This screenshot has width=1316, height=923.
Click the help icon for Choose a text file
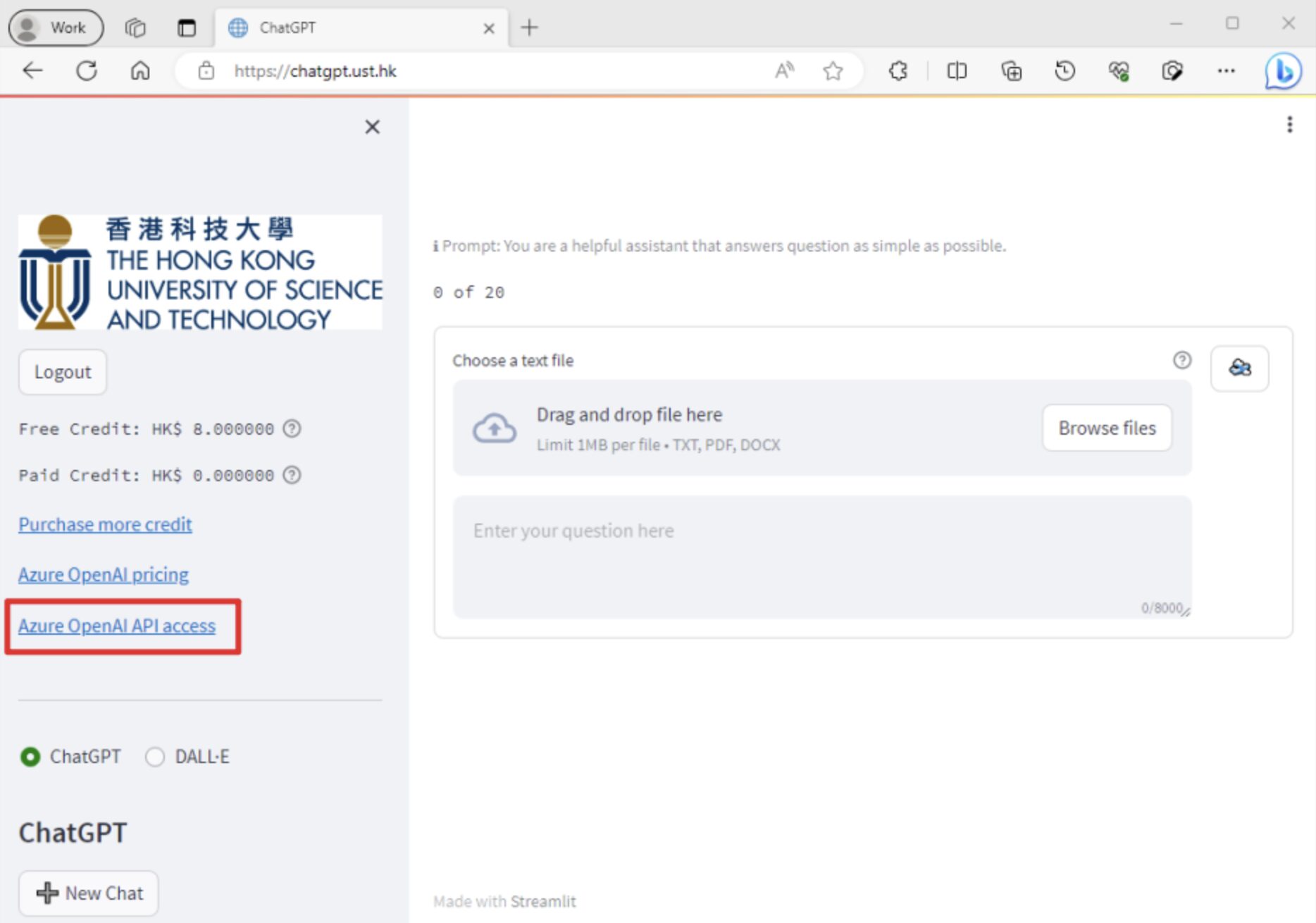click(x=1181, y=360)
